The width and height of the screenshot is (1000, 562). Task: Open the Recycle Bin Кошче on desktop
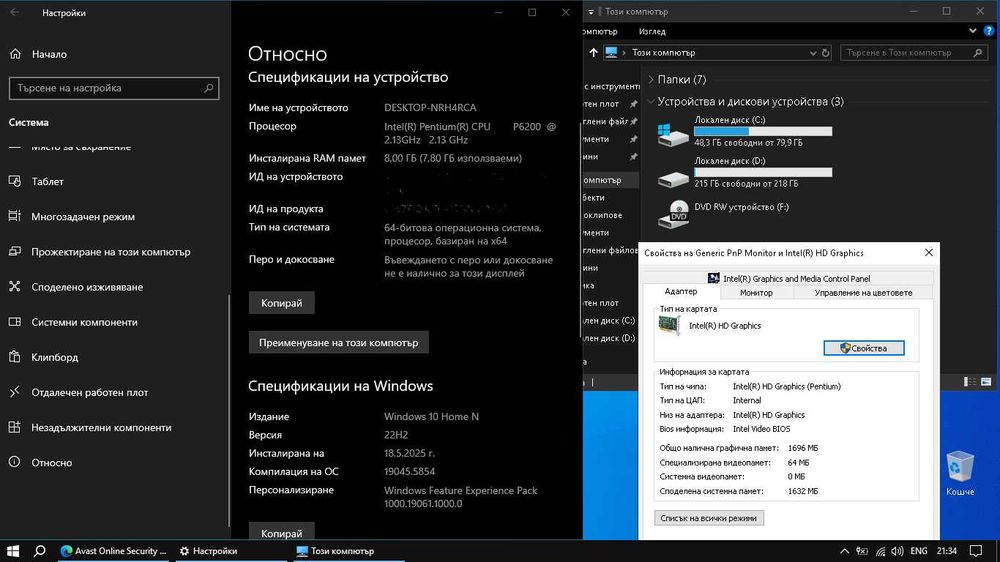(x=960, y=473)
